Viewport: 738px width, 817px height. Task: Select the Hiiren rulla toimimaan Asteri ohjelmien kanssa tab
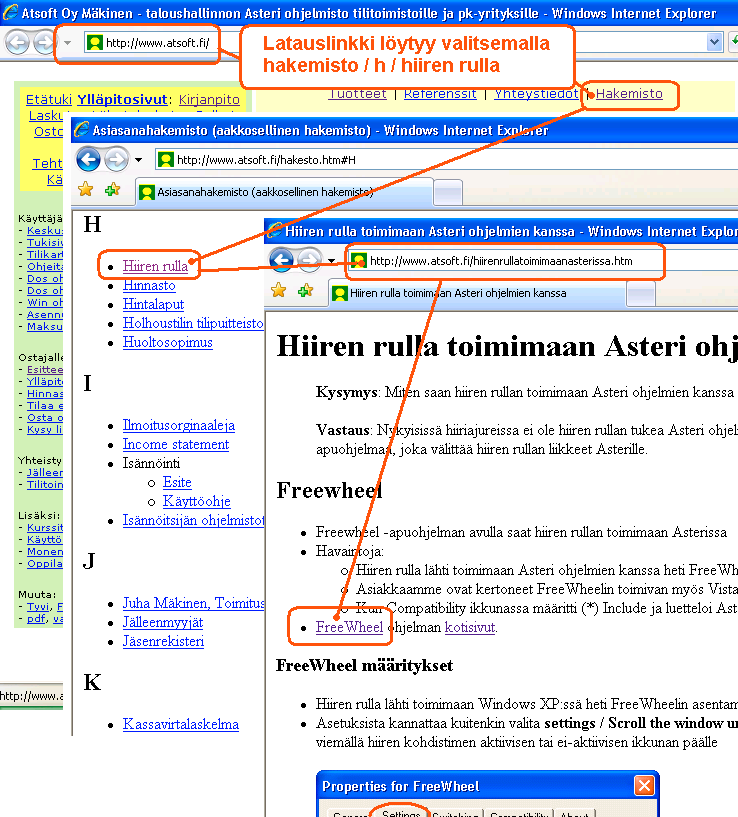[477, 293]
